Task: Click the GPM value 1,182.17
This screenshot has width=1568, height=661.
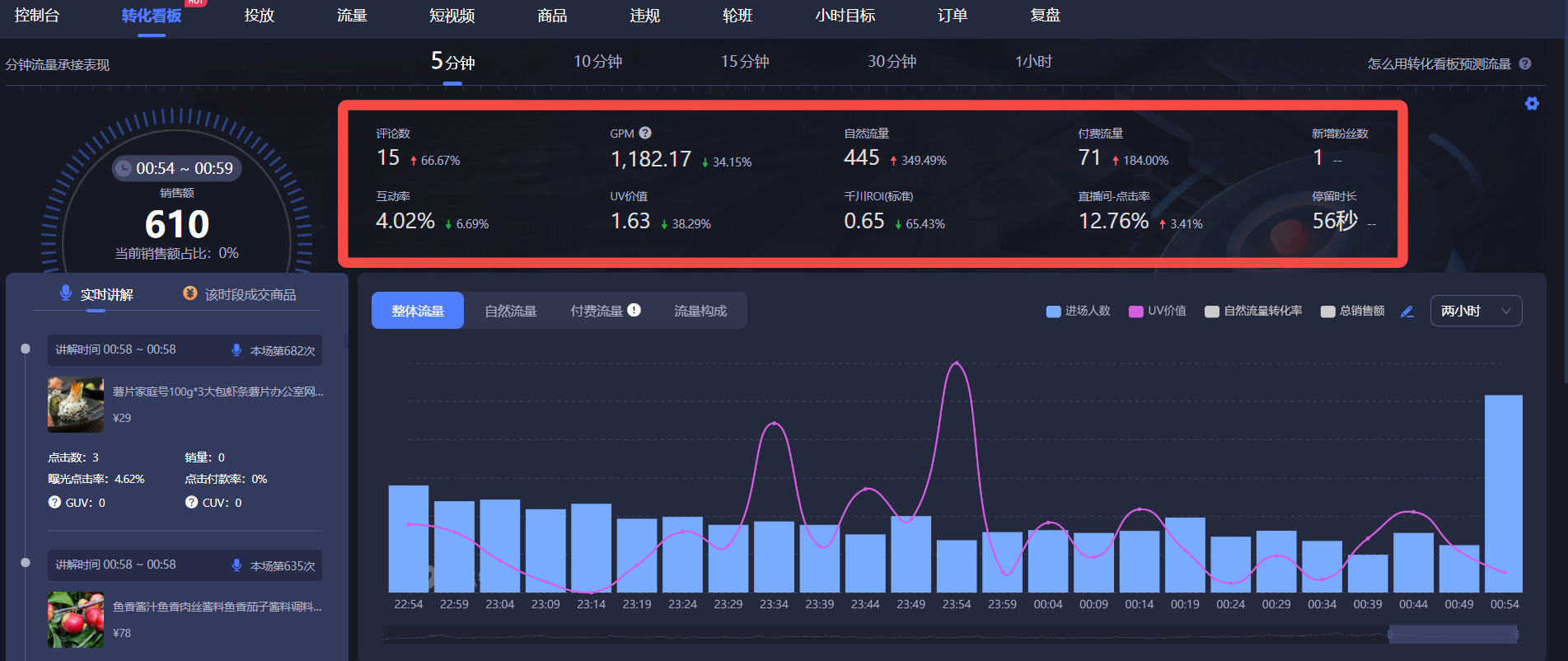Action: click(x=651, y=159)
